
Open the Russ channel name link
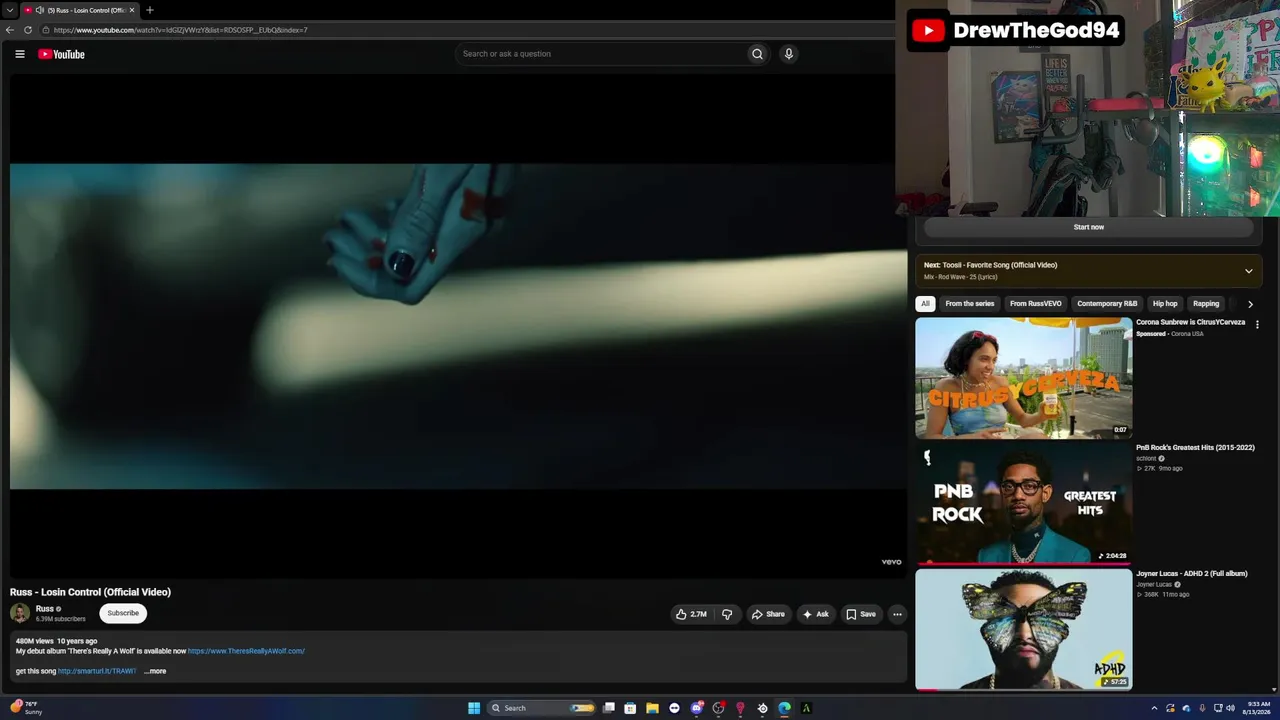(x=45, y=609)
